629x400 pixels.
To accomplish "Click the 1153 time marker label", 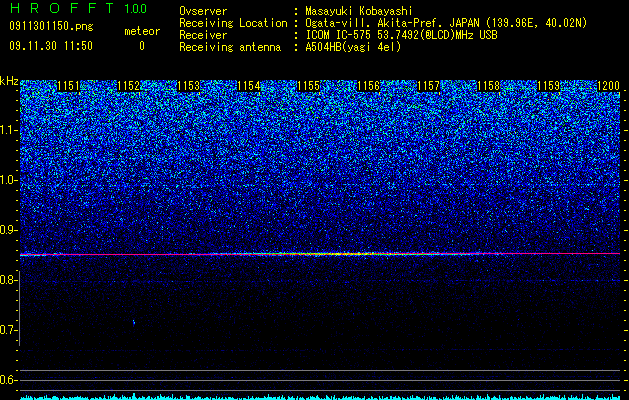I will (189, 86).
